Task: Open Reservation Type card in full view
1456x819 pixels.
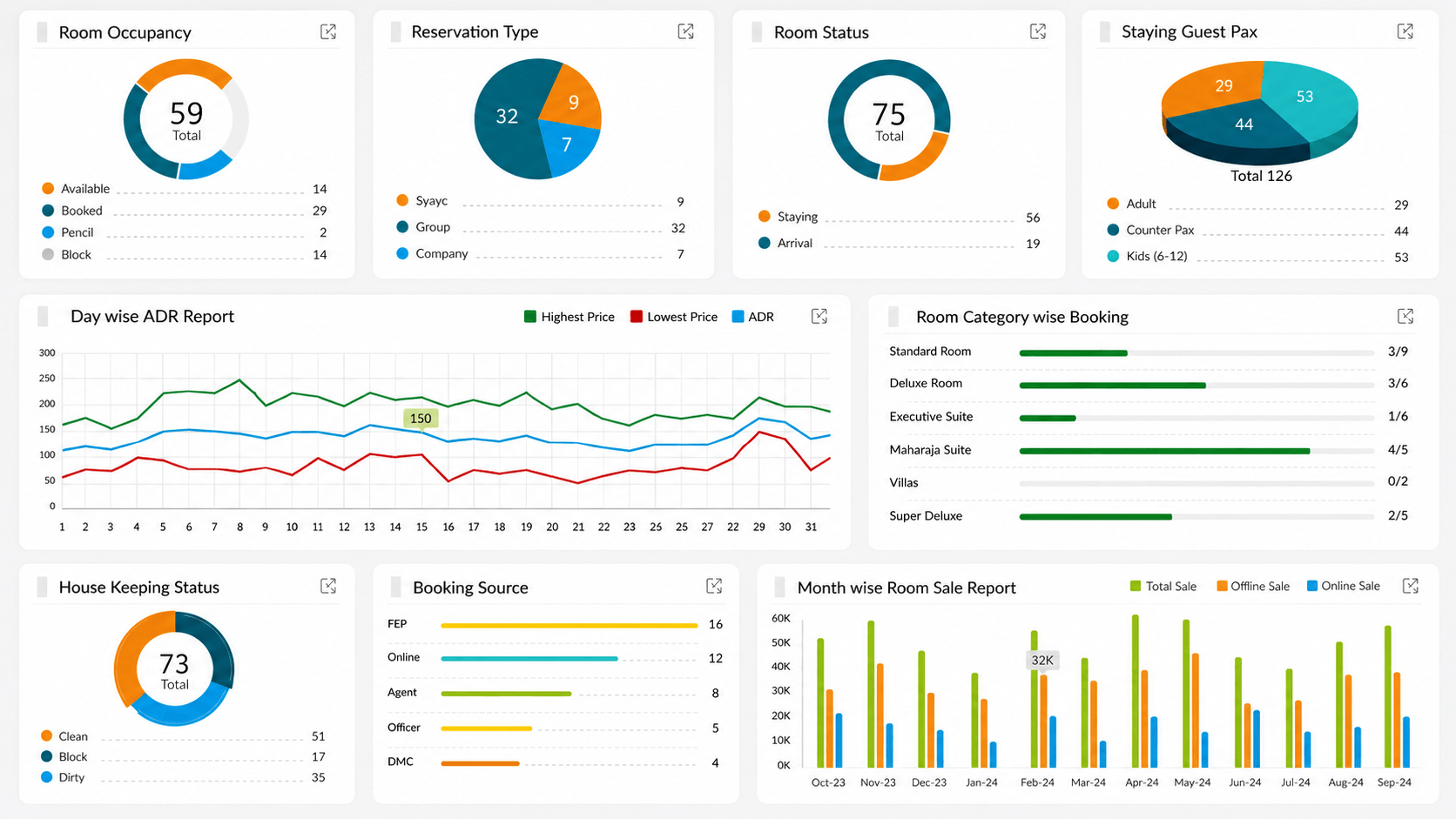Action: (x=686, y=32)
